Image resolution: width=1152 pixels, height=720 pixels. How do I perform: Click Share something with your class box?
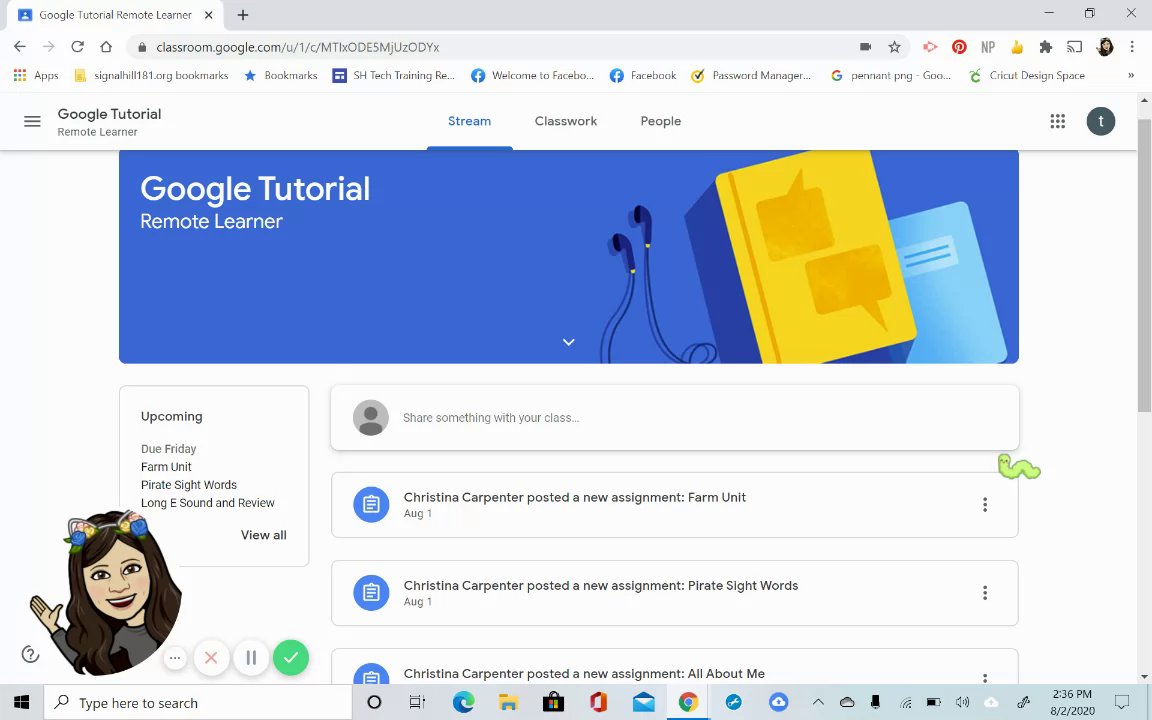[x=674, y=417]
